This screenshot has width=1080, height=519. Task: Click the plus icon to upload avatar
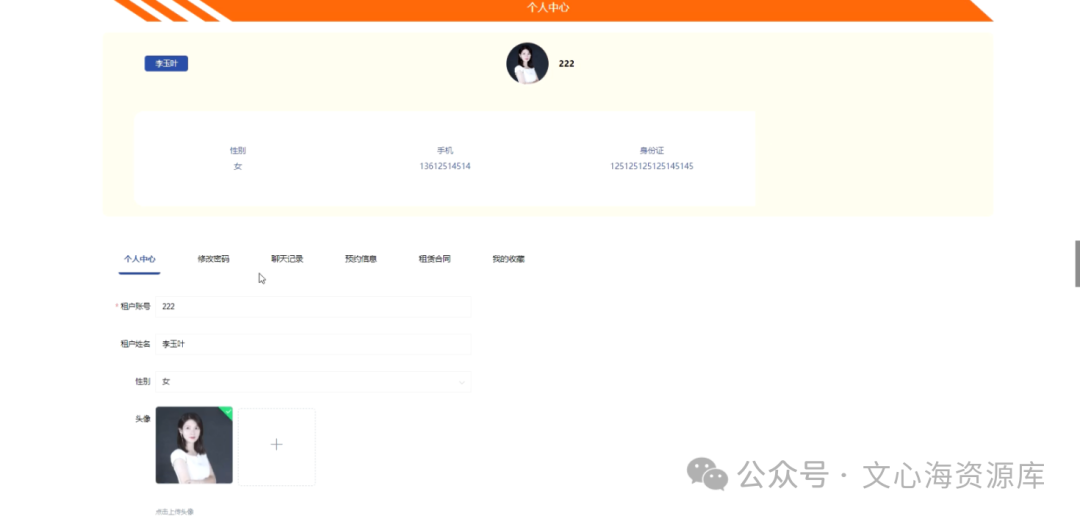click(277, 445)
